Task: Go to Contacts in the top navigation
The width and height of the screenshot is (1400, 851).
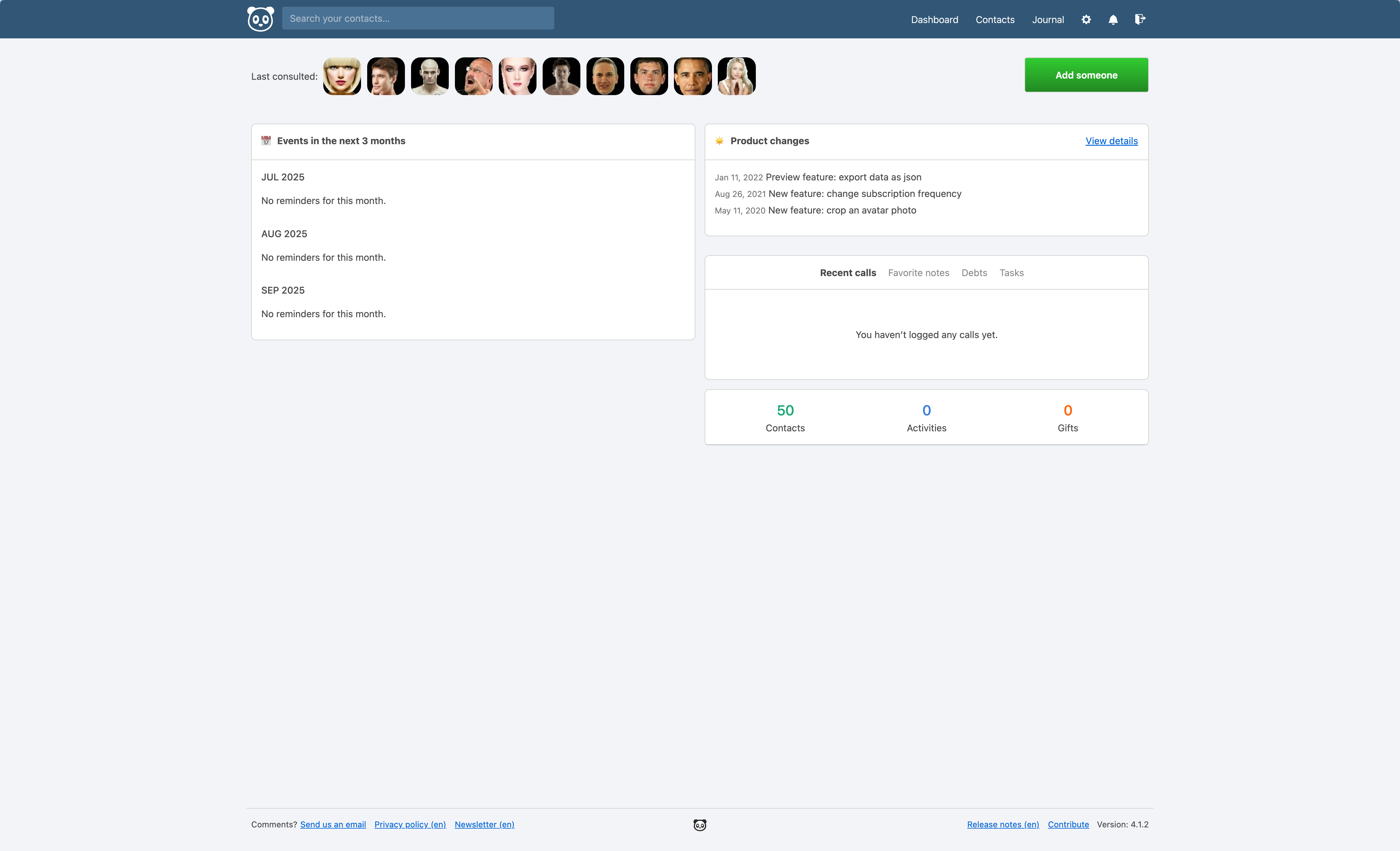Action: [x=995, y=19]
